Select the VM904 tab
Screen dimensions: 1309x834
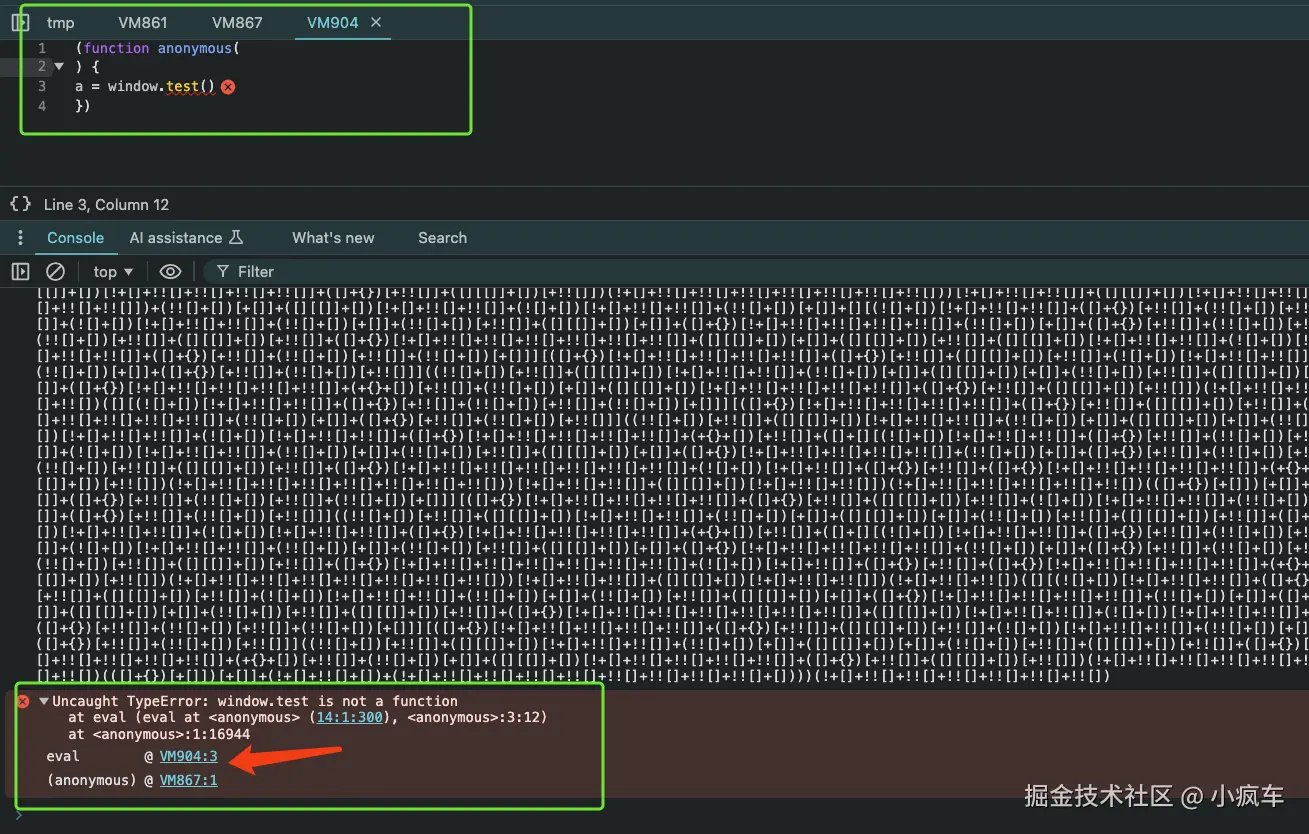point(332,22)
